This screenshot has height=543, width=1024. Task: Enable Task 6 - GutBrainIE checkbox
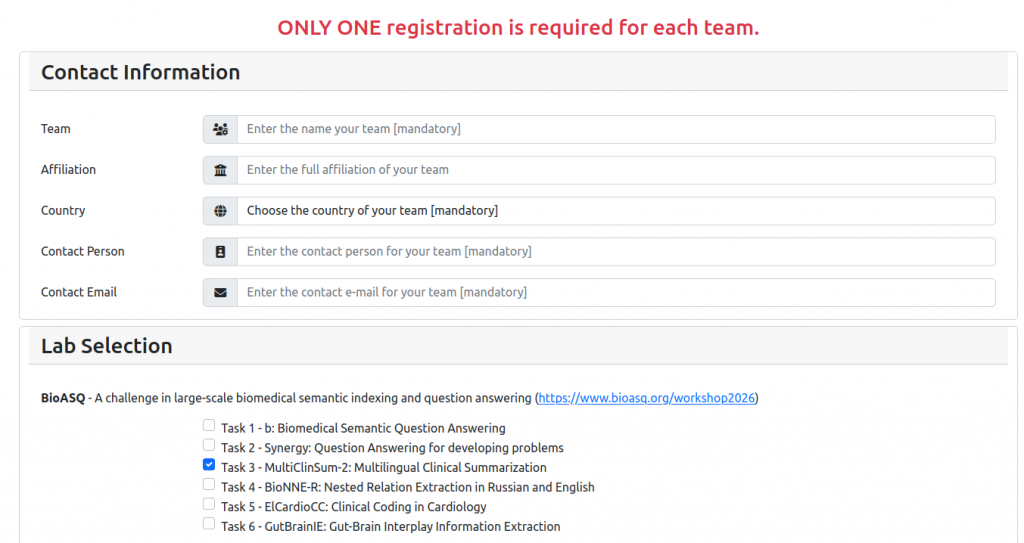[209, 524]
